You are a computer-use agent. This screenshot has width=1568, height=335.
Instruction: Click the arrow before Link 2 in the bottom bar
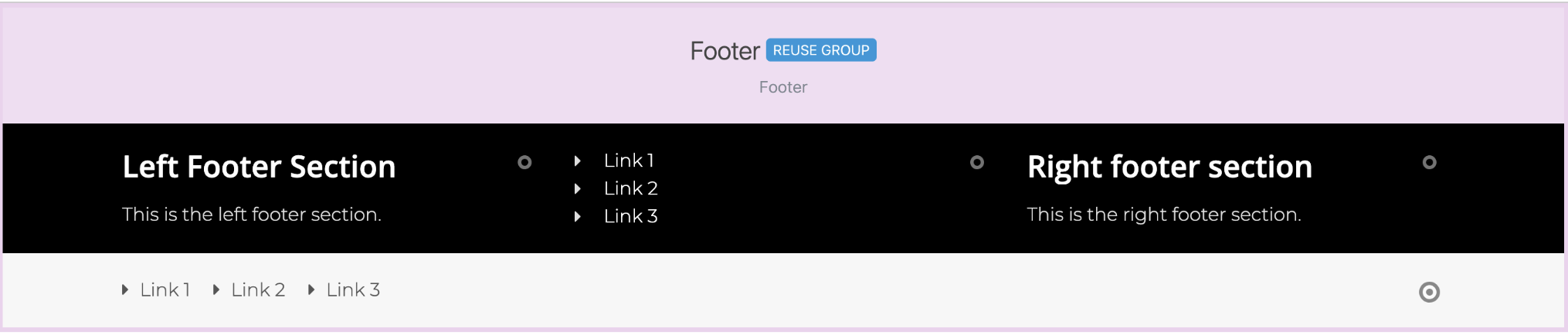pos(216,289)
